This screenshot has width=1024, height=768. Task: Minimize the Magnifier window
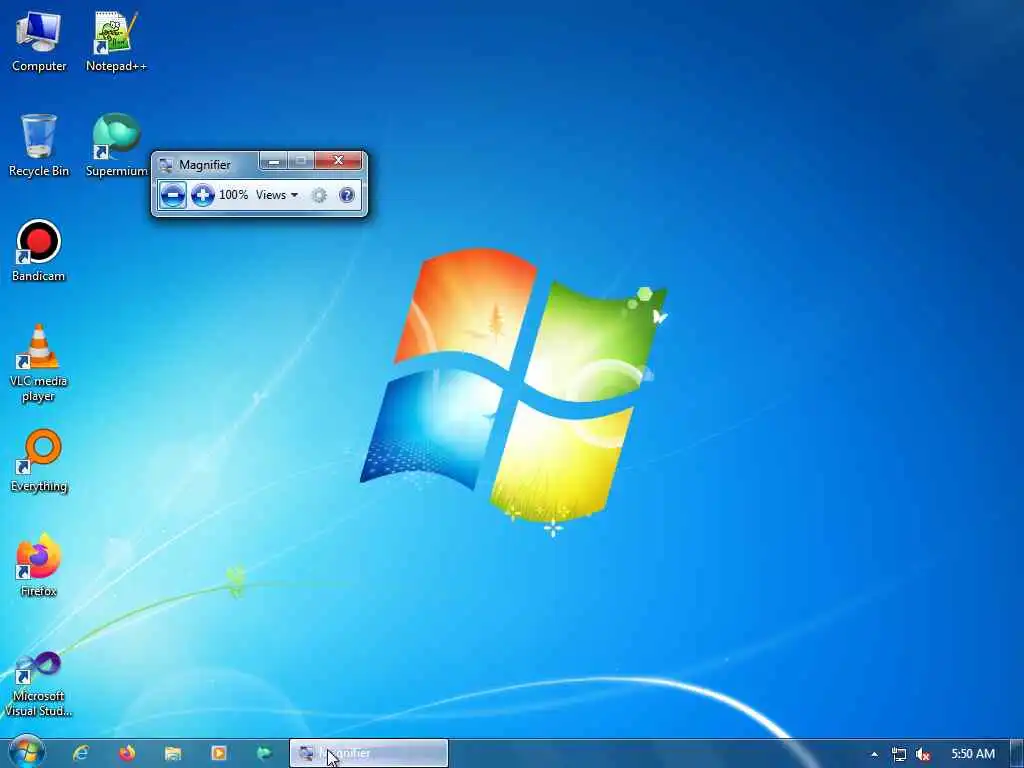(274, 161)
